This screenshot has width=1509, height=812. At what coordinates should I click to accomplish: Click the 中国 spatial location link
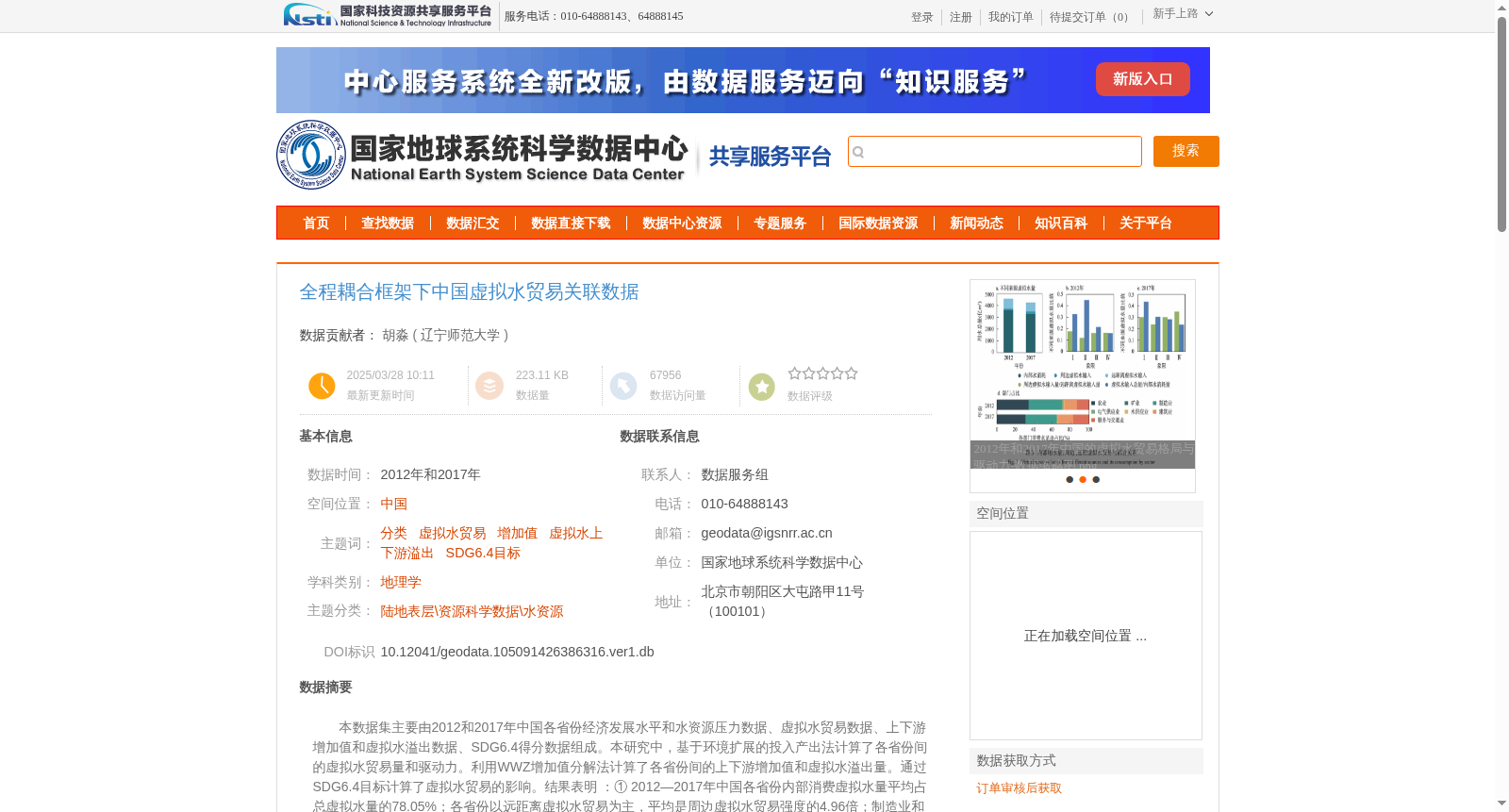[394, 504]
